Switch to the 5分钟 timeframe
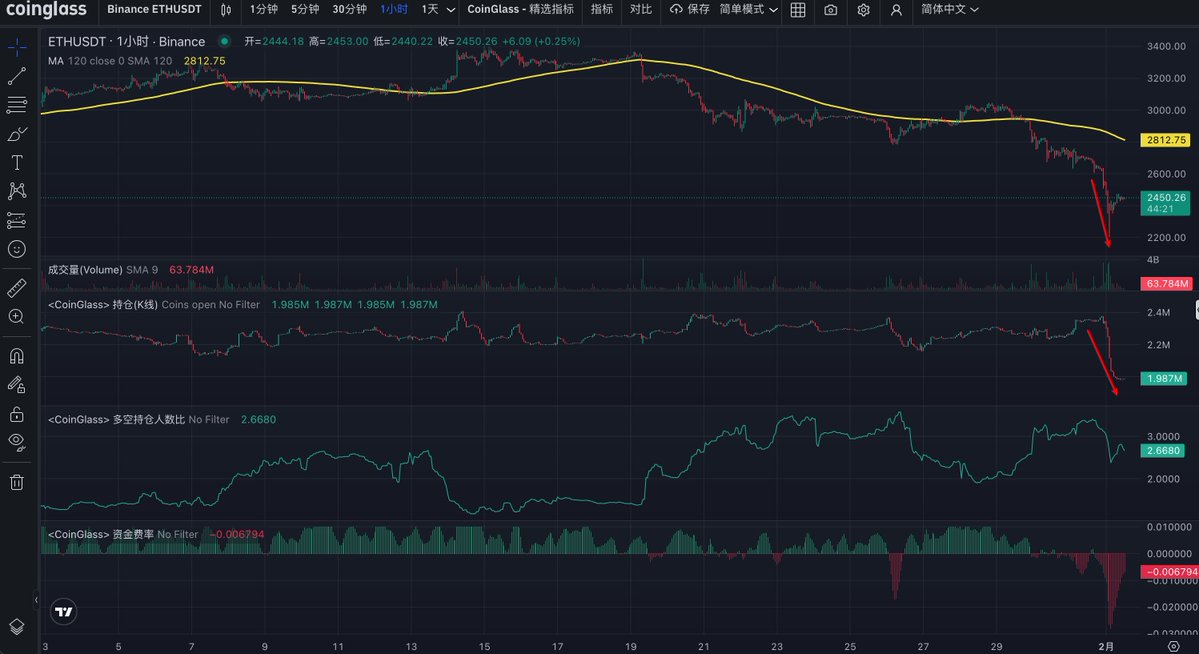 pyautogui.click(x=305, y=10)
